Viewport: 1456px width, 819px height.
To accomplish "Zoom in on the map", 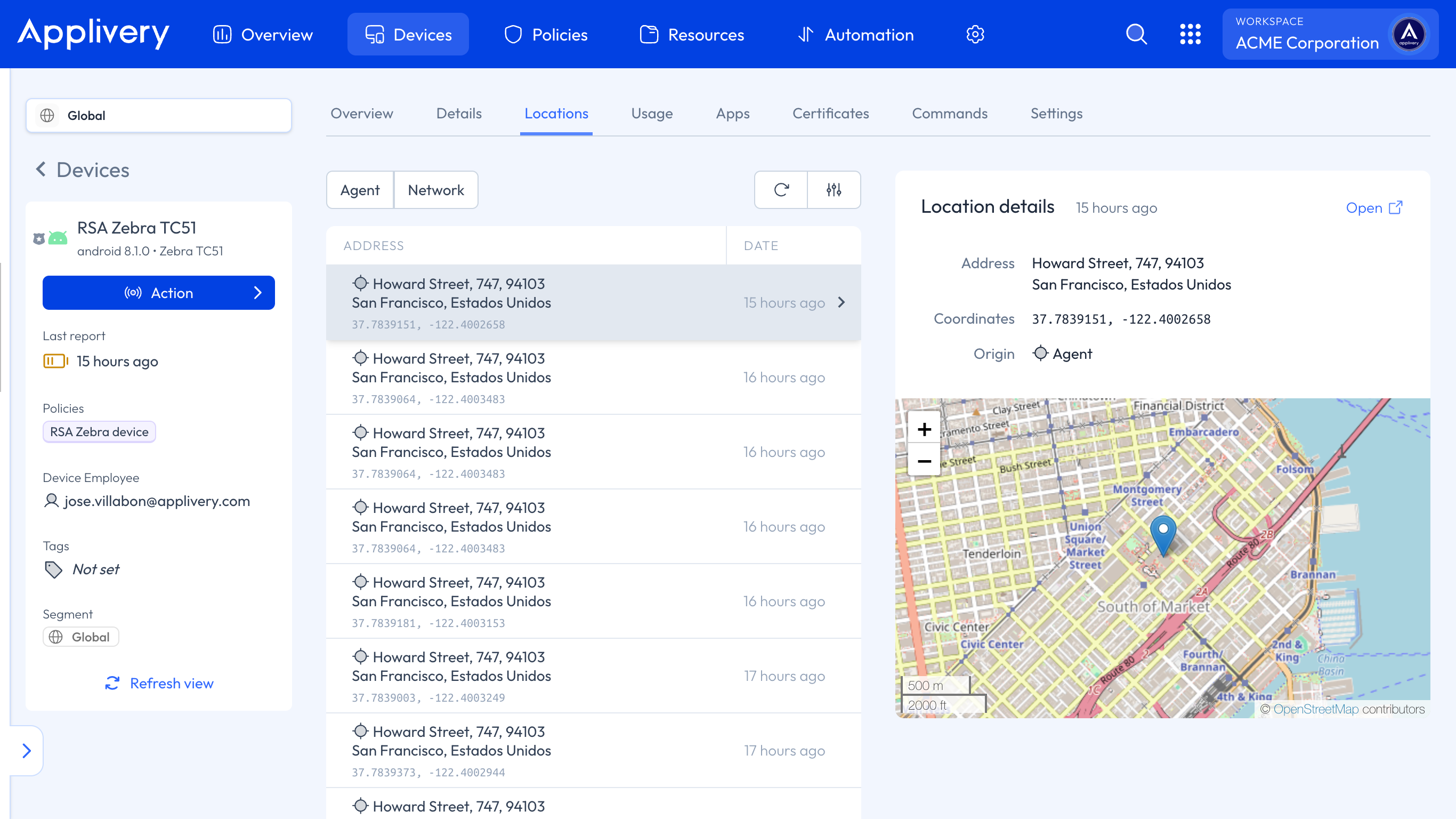I will pos(924,429).
